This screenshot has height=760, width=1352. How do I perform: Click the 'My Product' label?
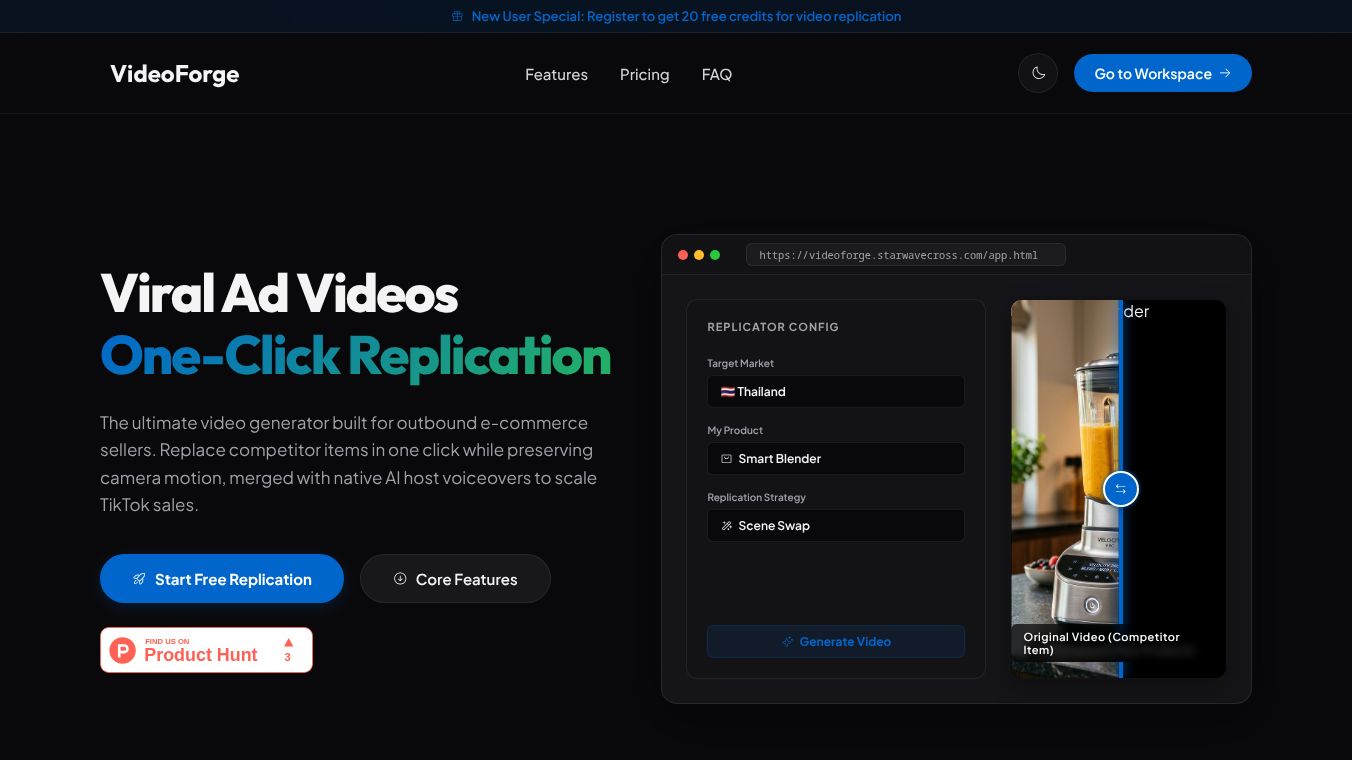[x=735, y=430]
